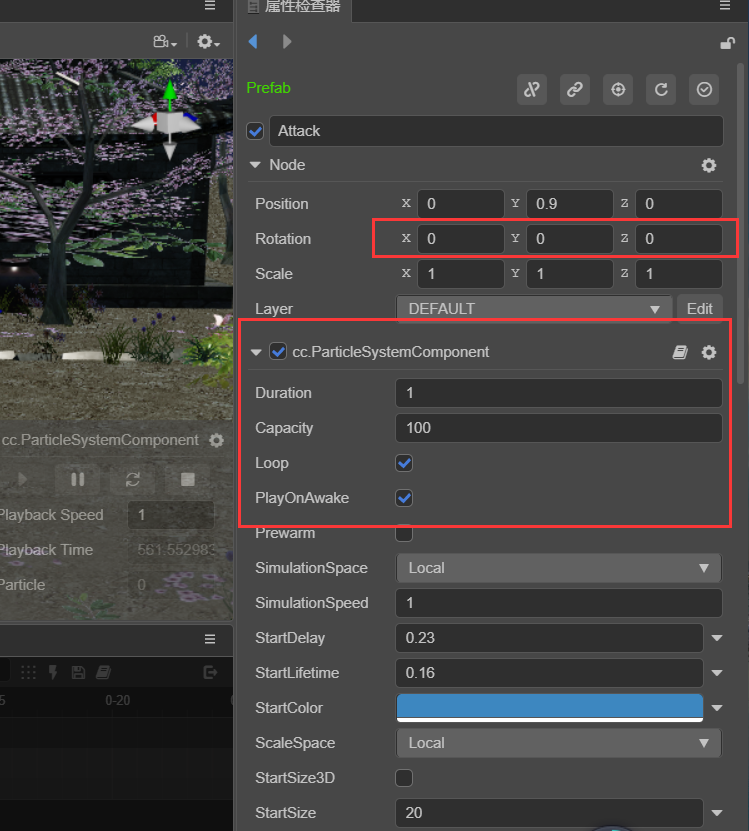Open the Layer DEFAULT dropdown

tap(534, 309)
